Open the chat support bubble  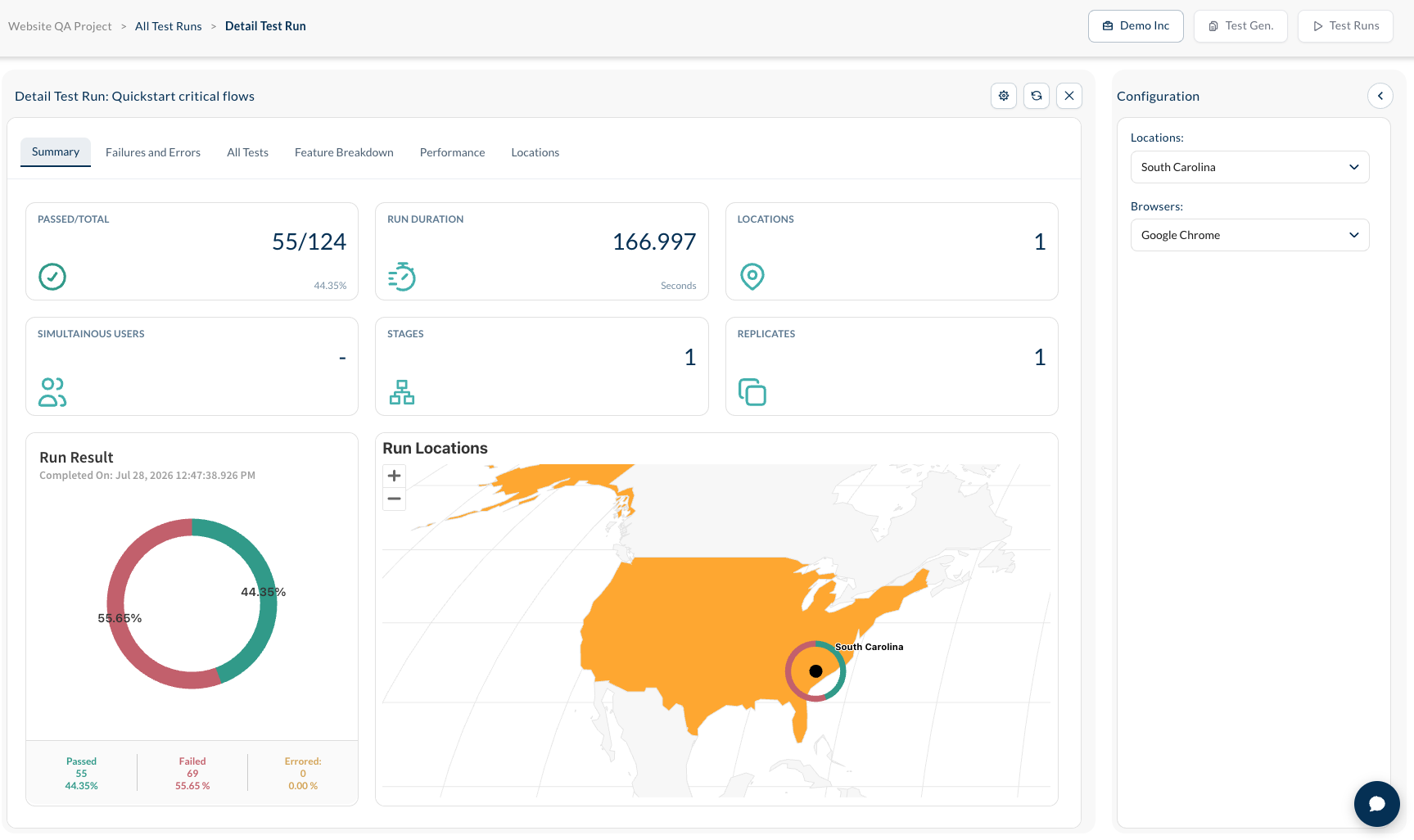pos(1377,804)
